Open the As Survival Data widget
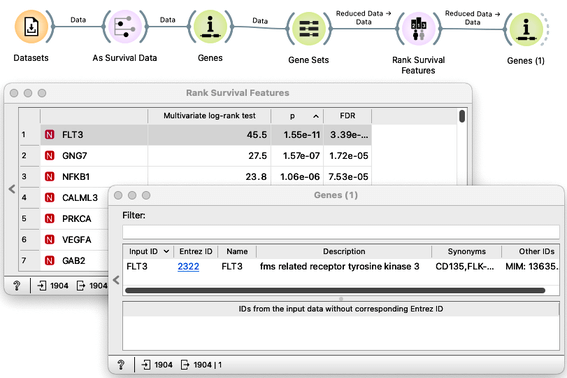Screen dimensions: 567x378 point(125,27)
